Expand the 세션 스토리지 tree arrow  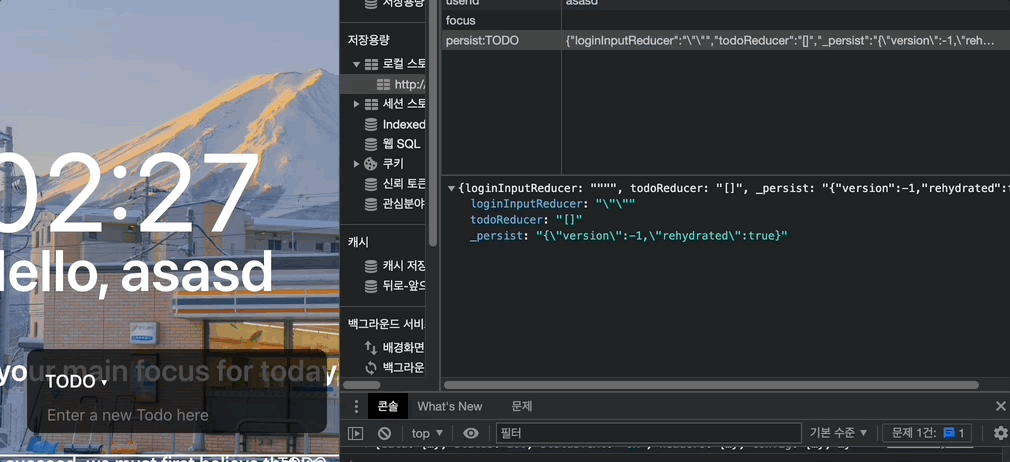coord(356,104)
